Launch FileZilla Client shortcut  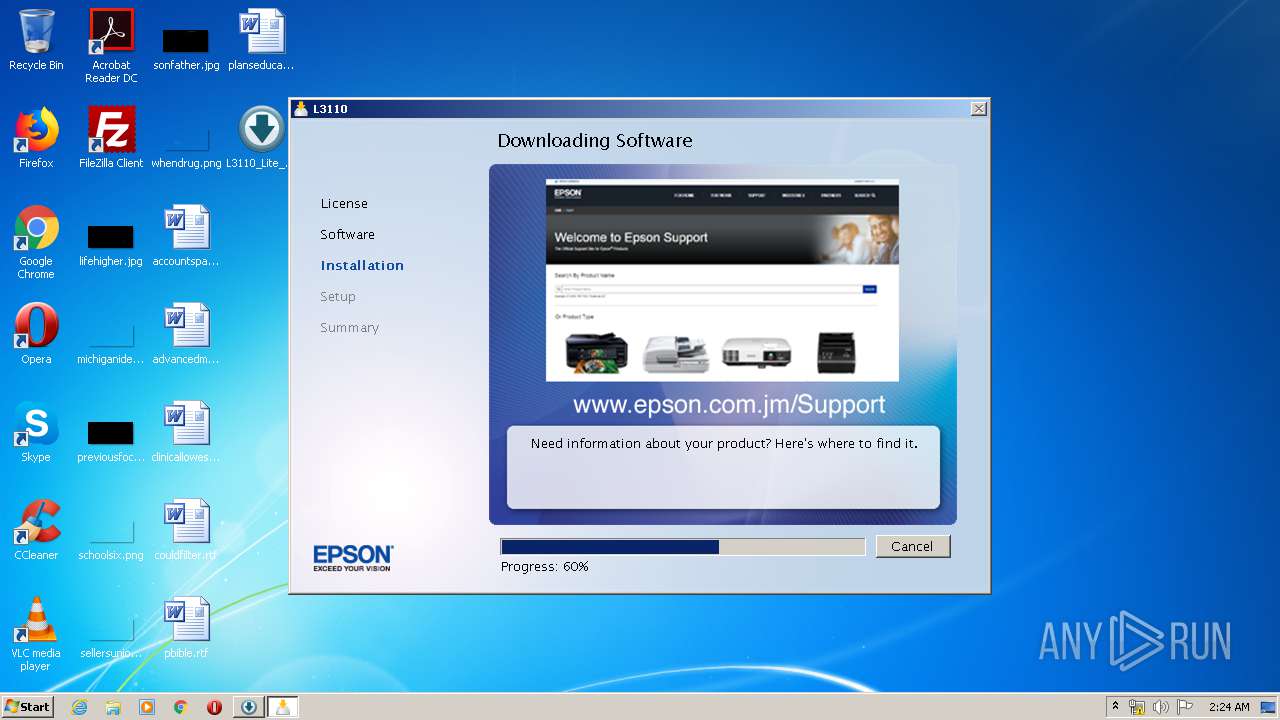pos(111,138)
